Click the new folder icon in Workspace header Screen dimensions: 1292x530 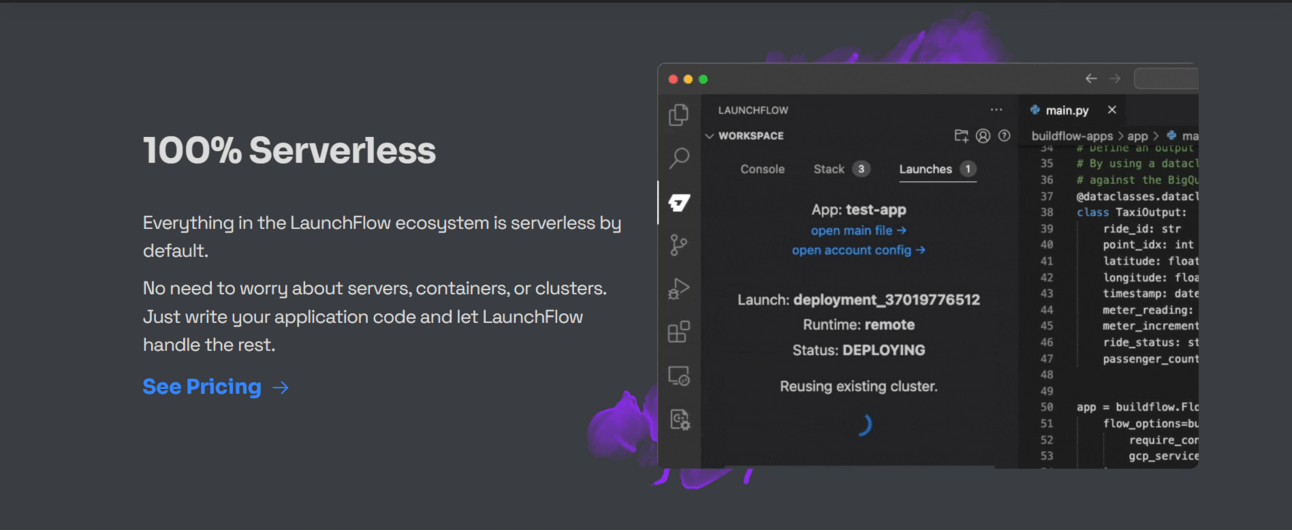coord(961,136)
